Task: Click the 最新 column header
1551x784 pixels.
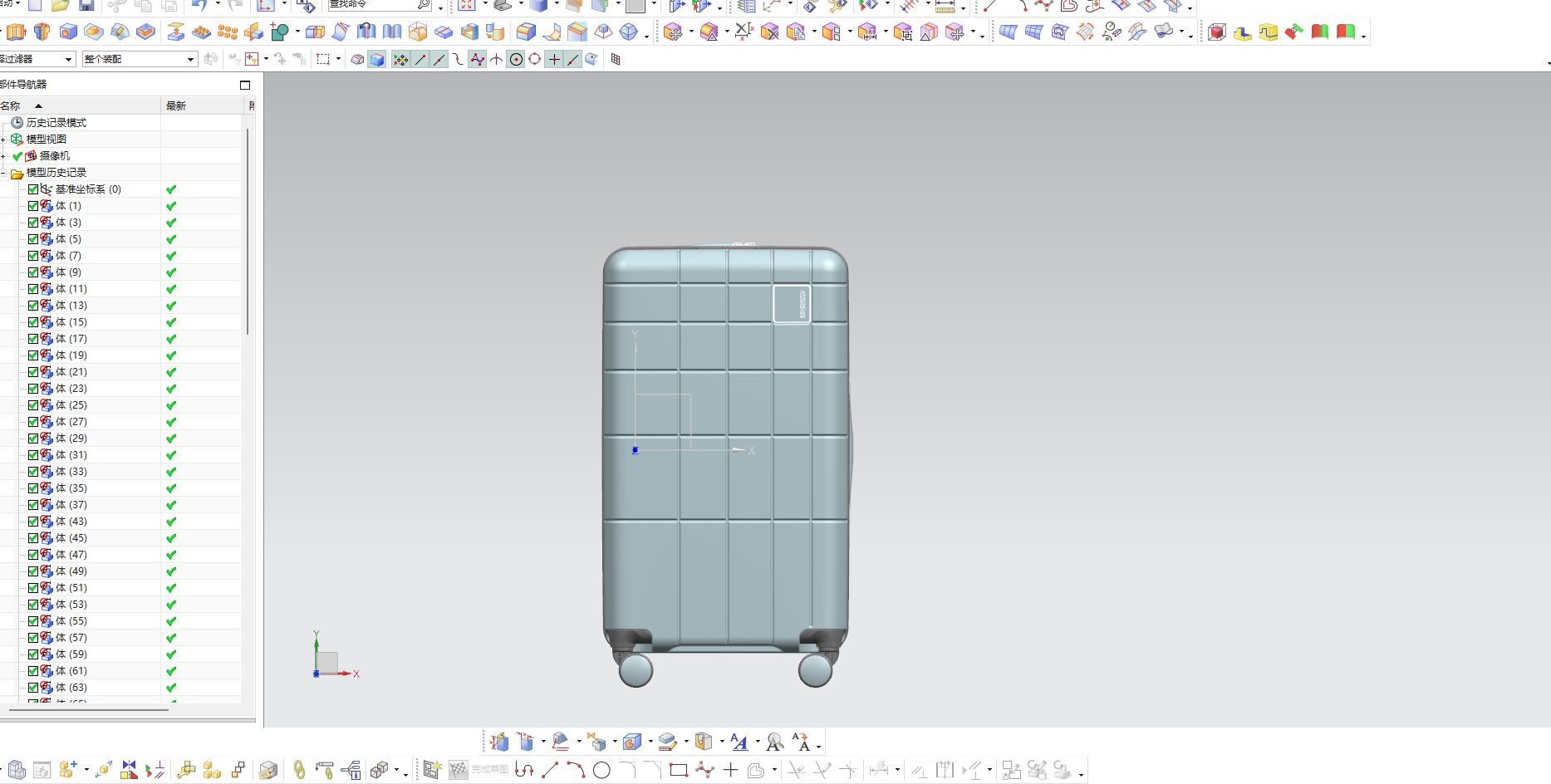Action: click(x=202, y=105)
